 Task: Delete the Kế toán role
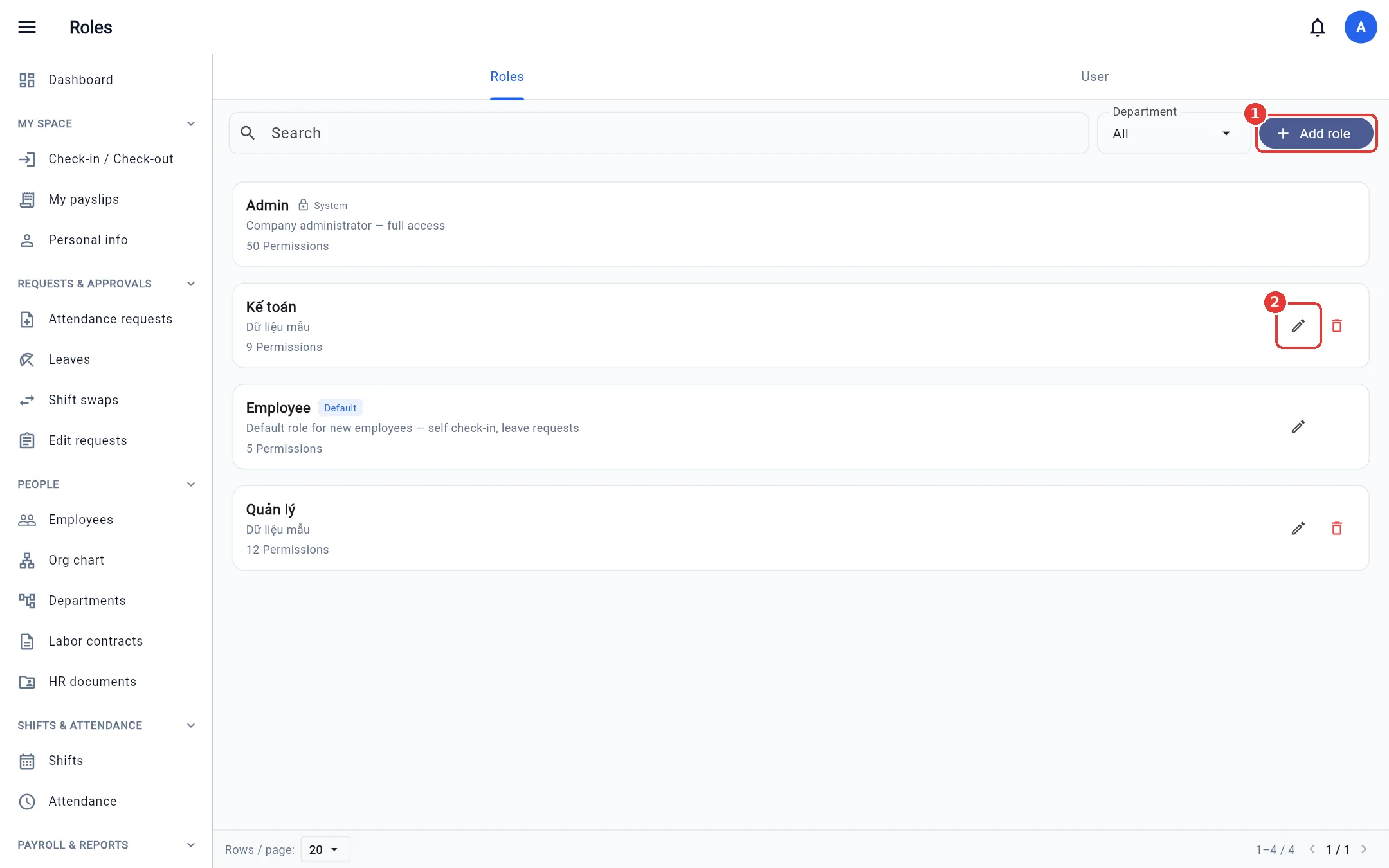pyautogui.click(x=1337, y=326)
